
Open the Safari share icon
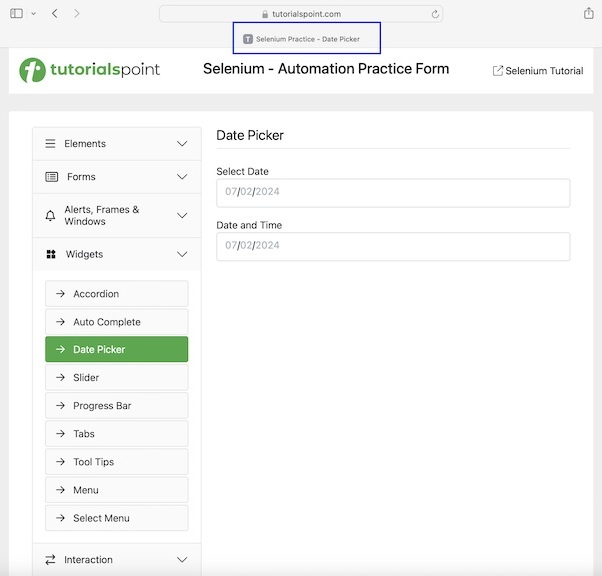click(x=589, y=13)
